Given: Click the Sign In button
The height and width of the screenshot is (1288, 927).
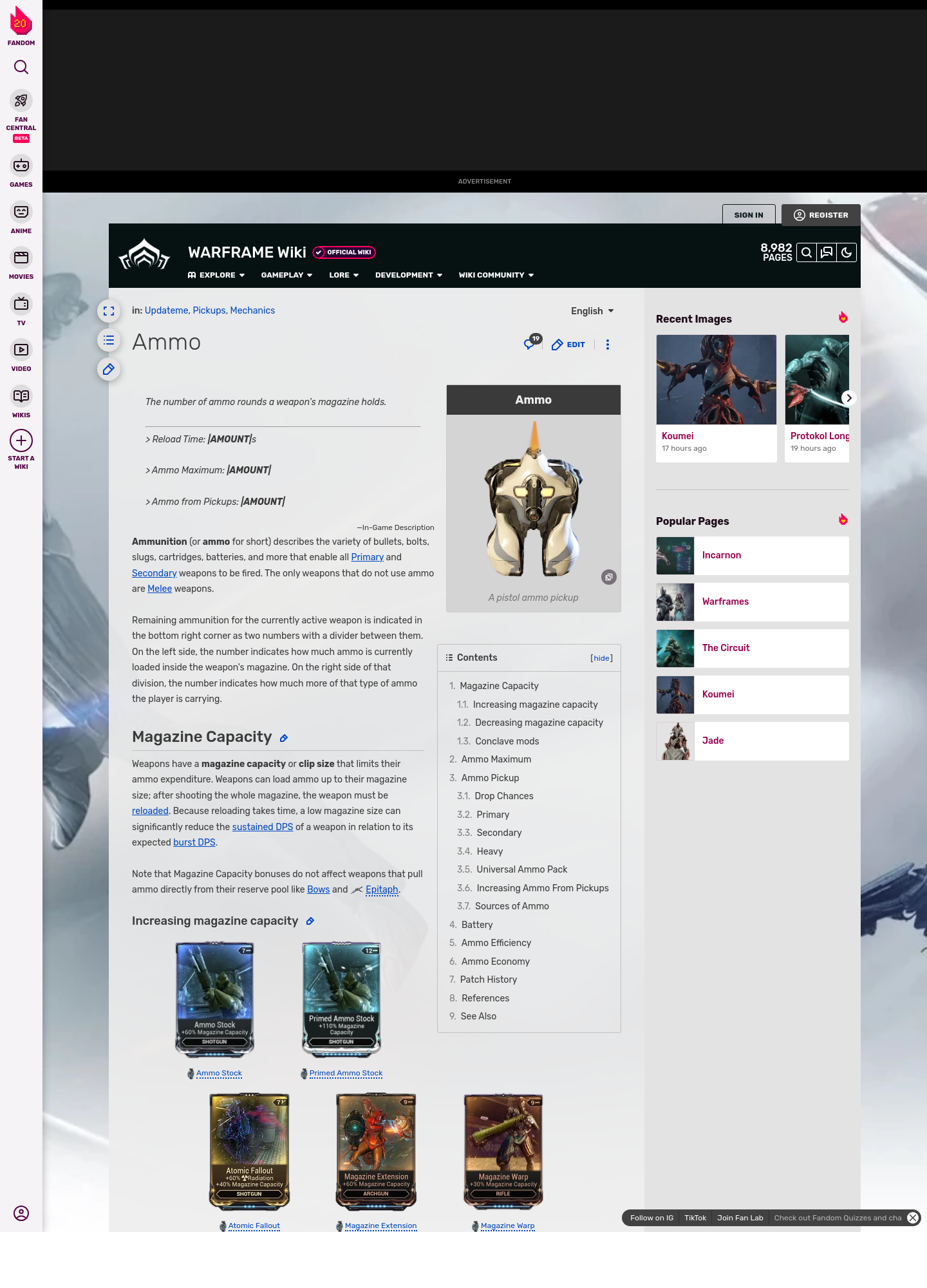Looking at the screenshot, I should (x=749, y=215).
